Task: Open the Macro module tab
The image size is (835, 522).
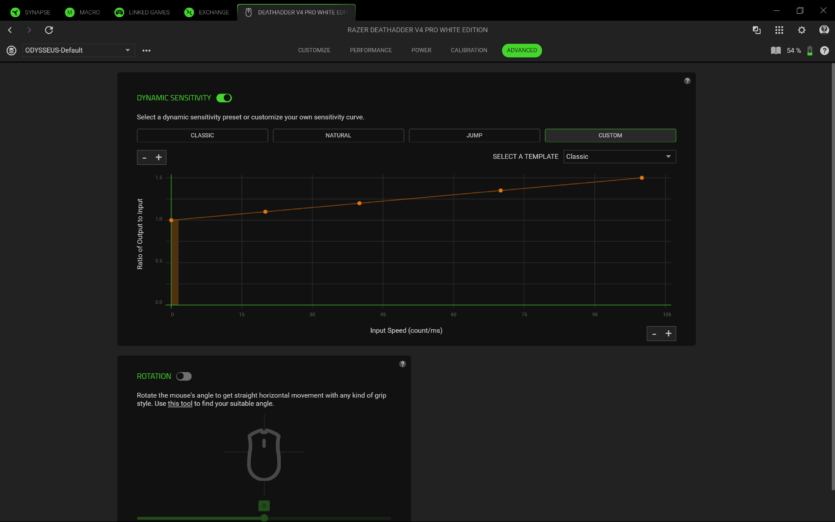Action: pos(82,12)
